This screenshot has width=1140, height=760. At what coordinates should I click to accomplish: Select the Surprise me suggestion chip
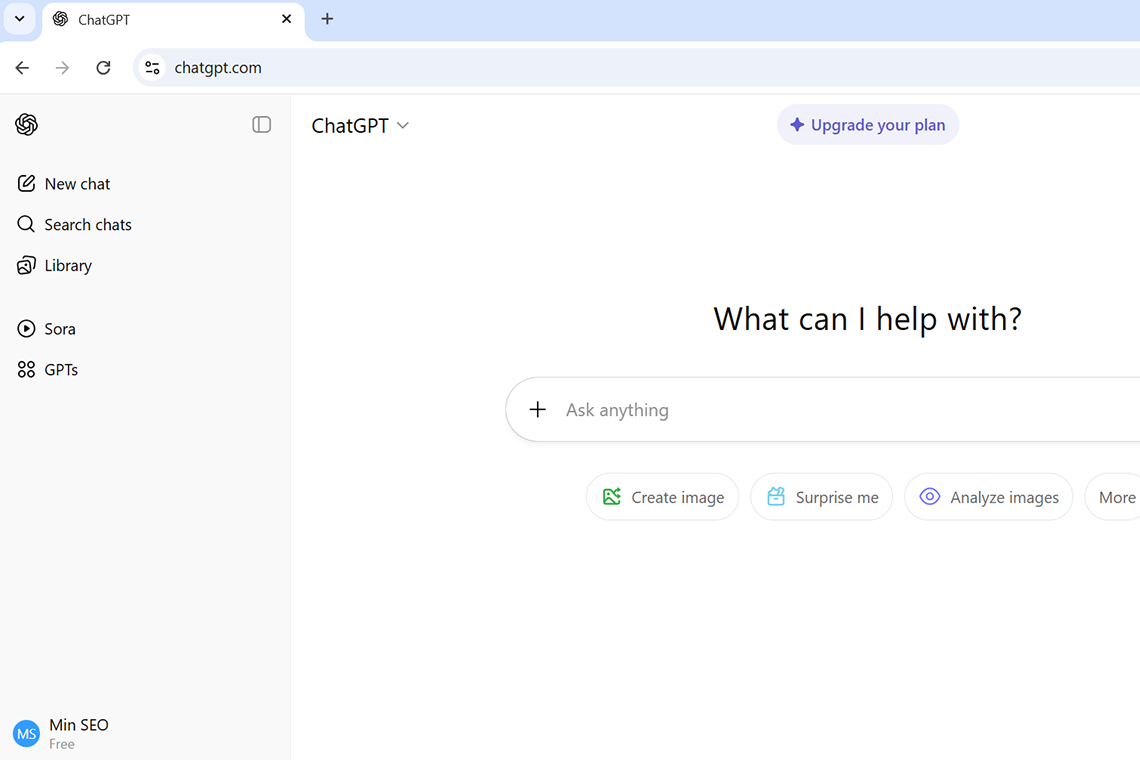821,497
